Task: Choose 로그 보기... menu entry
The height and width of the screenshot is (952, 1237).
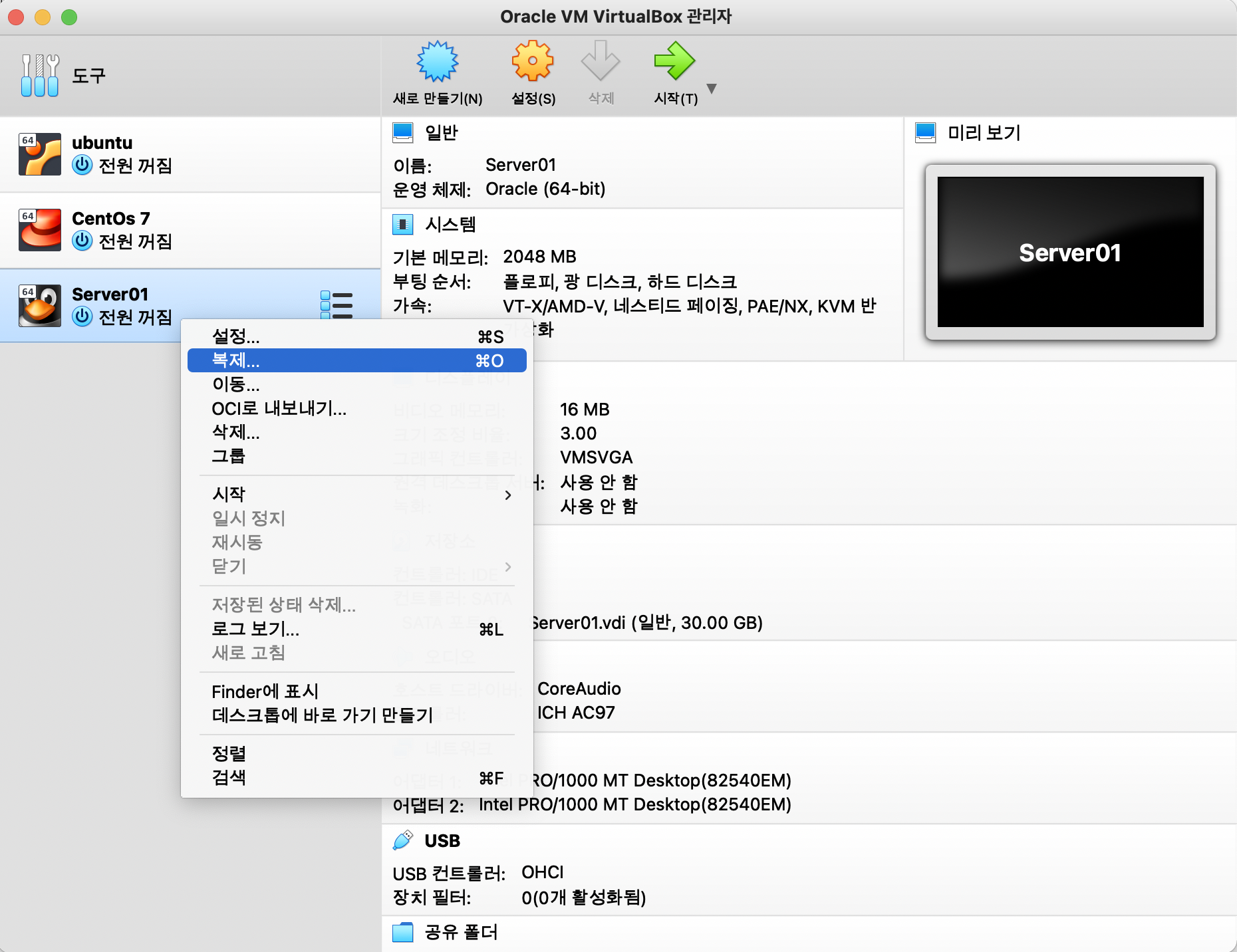Action: (357, 629)
